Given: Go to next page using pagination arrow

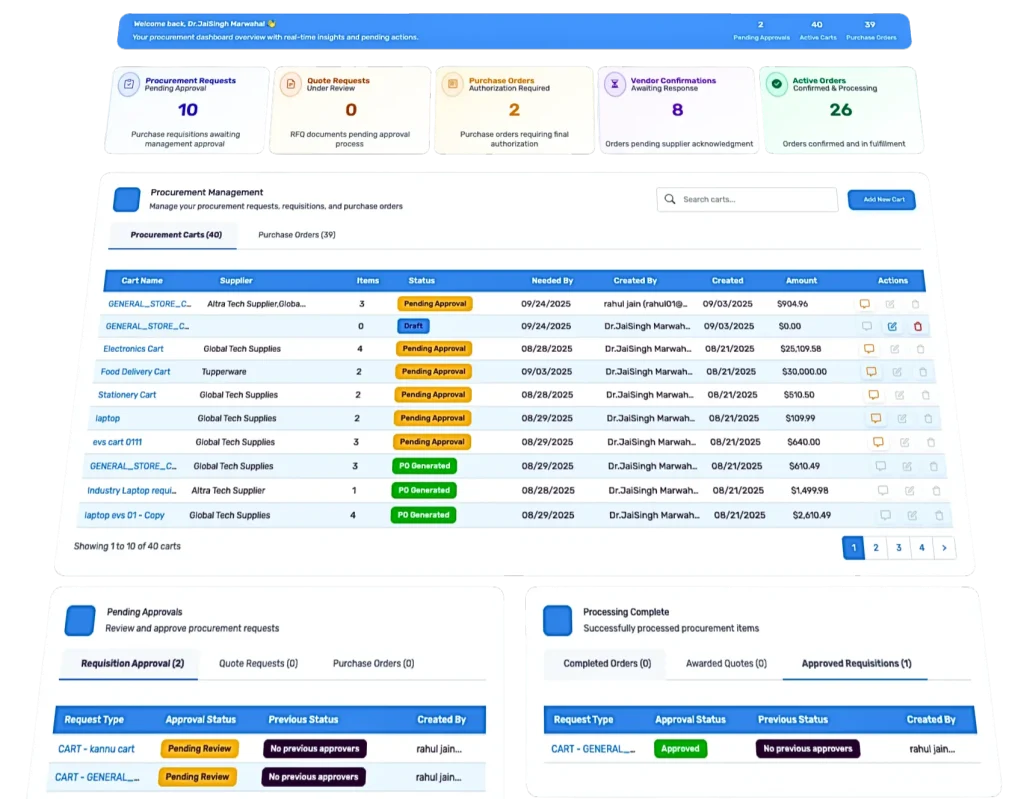Looking at the screenshot, I should click(x=943, y=547).
